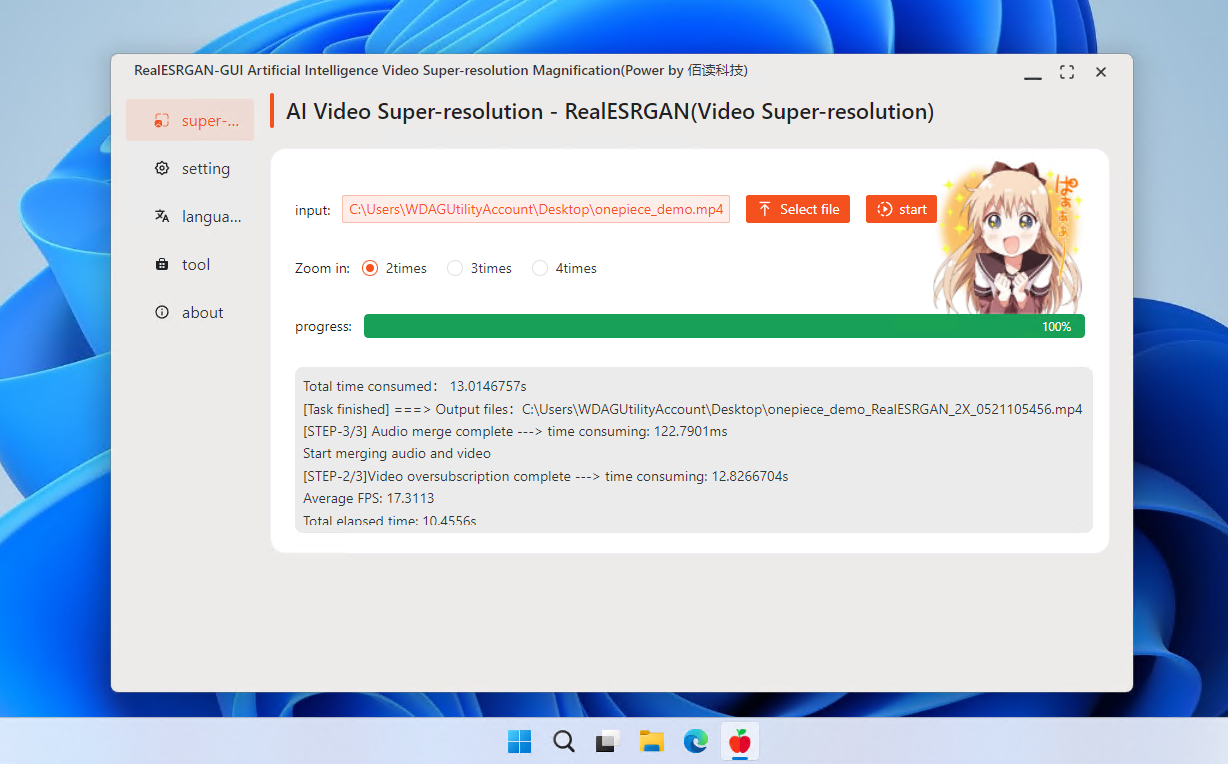This screenshot has height=764, width=1228.
Task: Click the Select file button
Action: (798, 209)
